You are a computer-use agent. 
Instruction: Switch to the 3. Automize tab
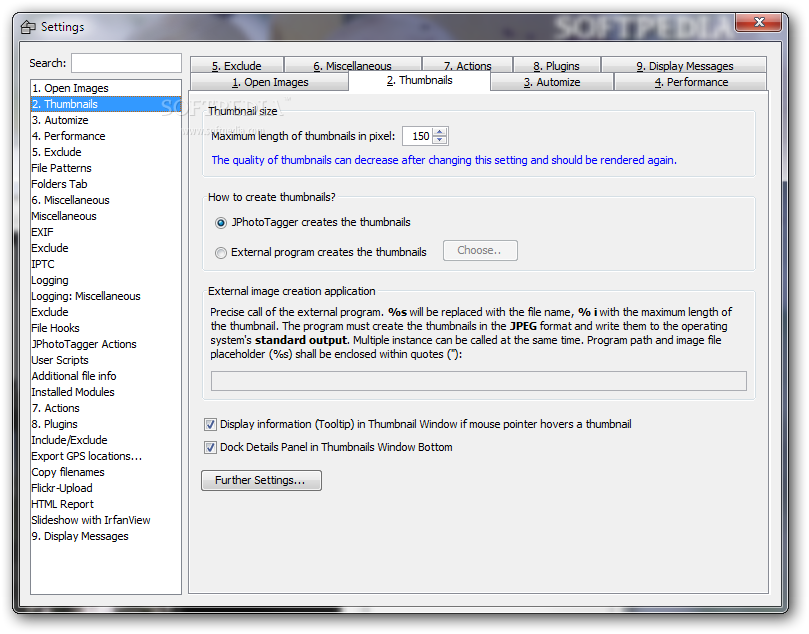tap(552, 82)
